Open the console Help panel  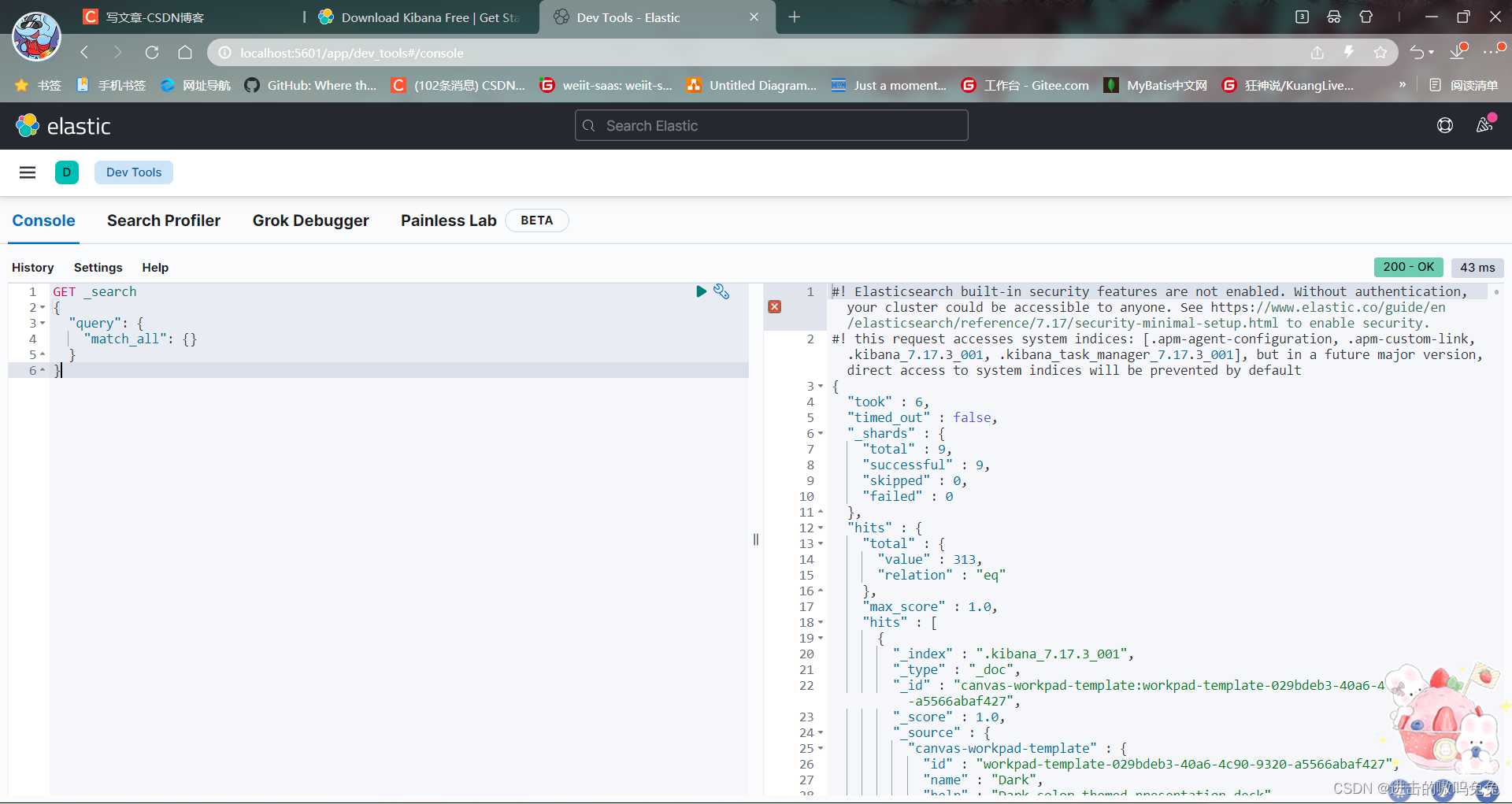155,268
